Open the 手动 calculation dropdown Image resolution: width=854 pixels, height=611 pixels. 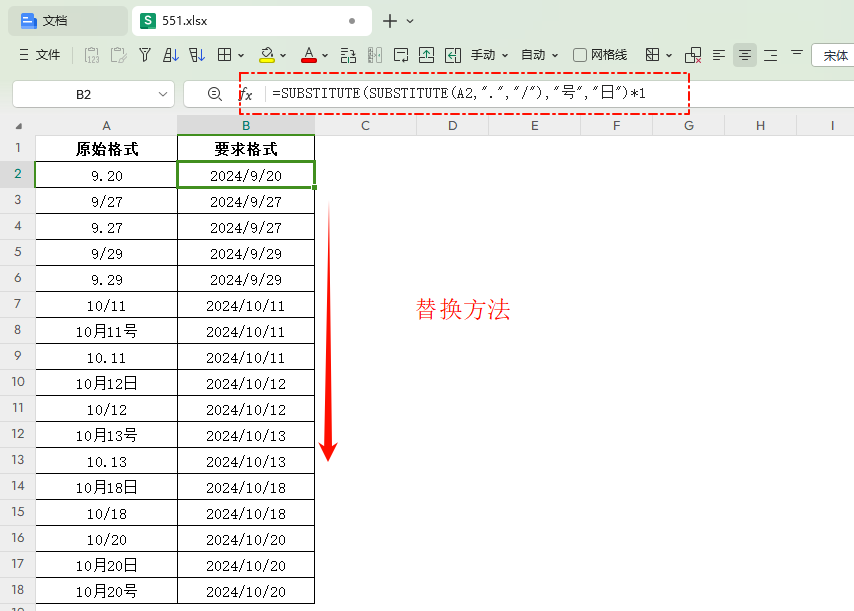point(489,55)
